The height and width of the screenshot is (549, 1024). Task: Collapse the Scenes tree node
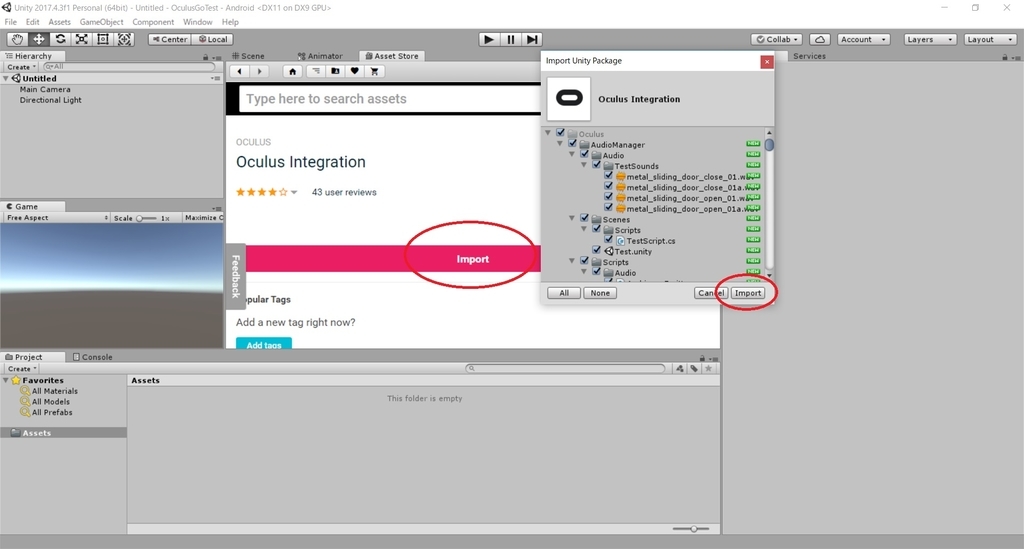(x=572, y=219)
